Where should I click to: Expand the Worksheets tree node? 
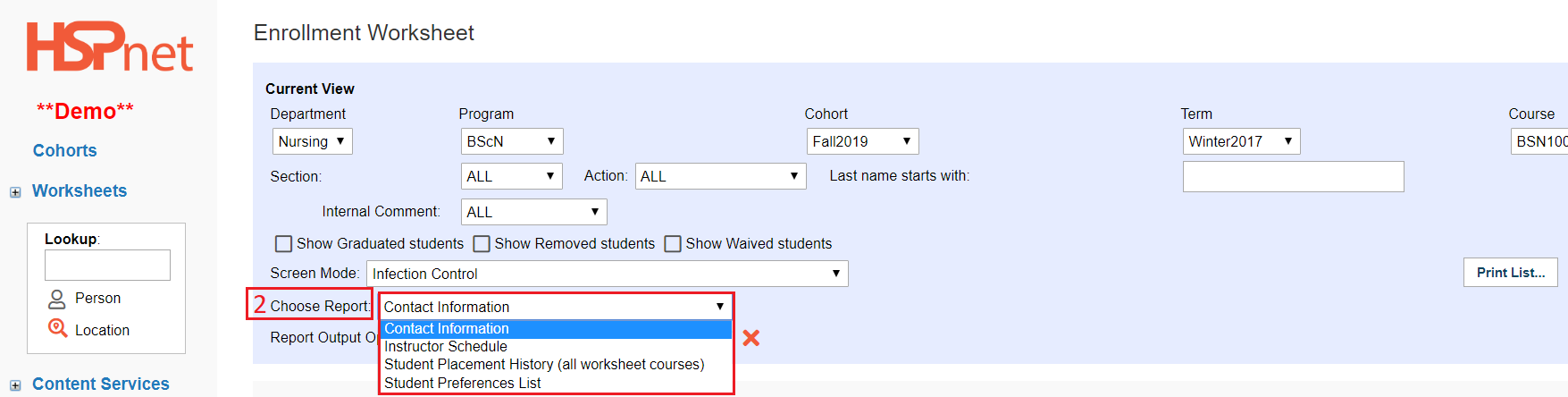[x=15, y=192]
